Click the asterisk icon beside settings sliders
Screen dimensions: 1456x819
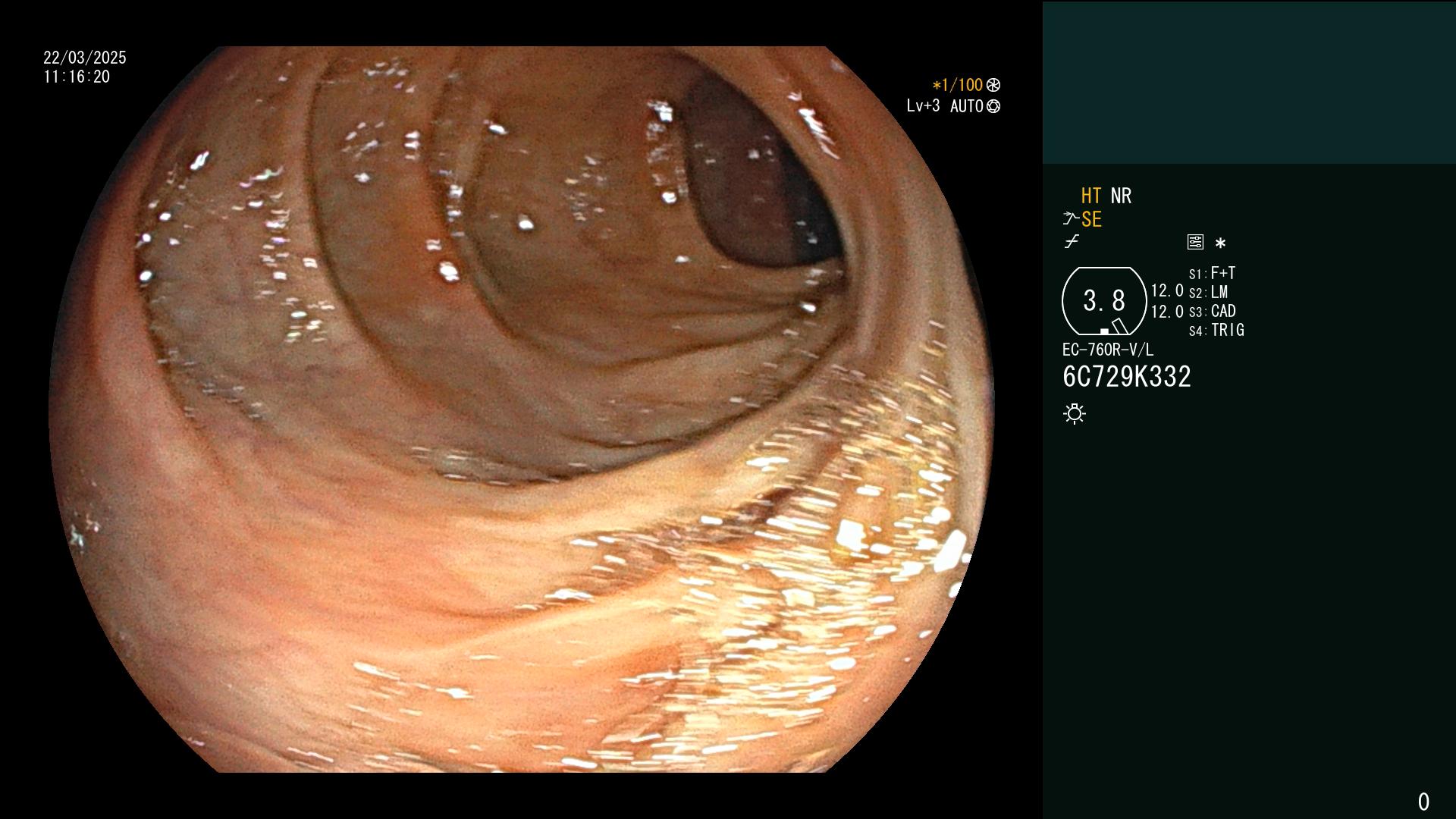click(x=1220, y=243)
